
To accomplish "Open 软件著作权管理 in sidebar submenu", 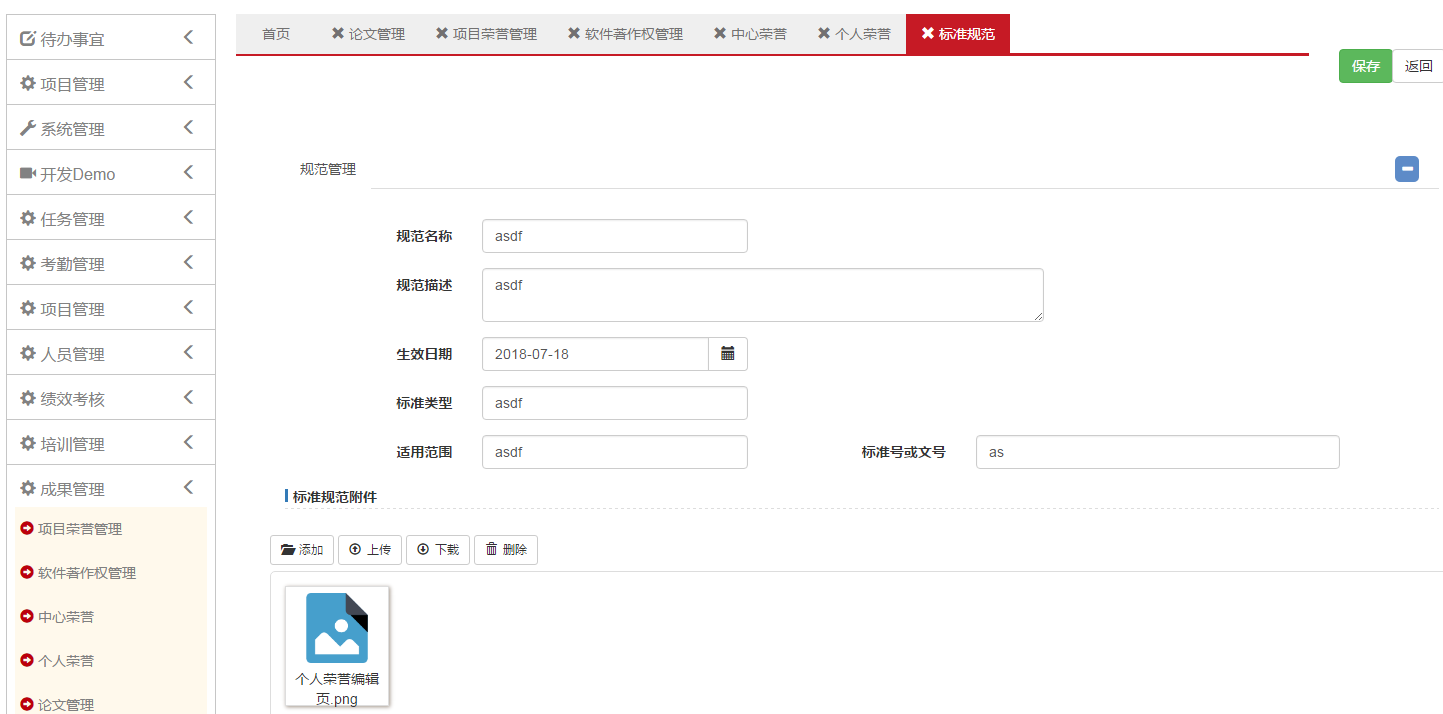I will pos(87,573).
